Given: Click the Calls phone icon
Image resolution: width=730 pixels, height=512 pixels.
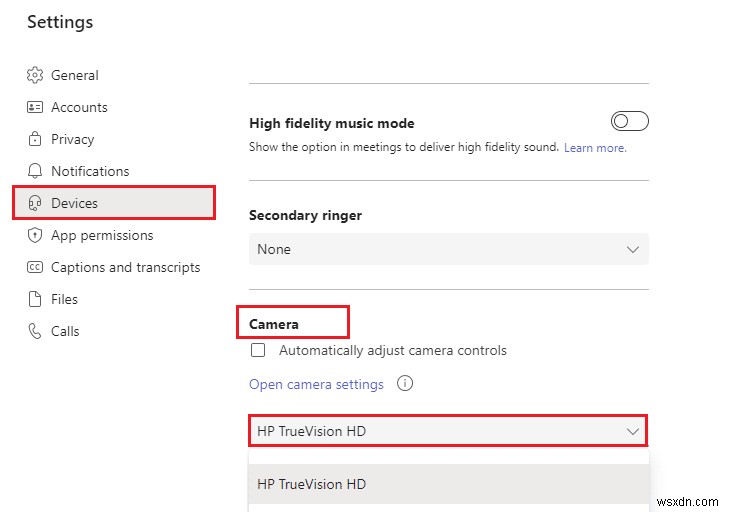Looking at the screenshot, I should (35, 331).
